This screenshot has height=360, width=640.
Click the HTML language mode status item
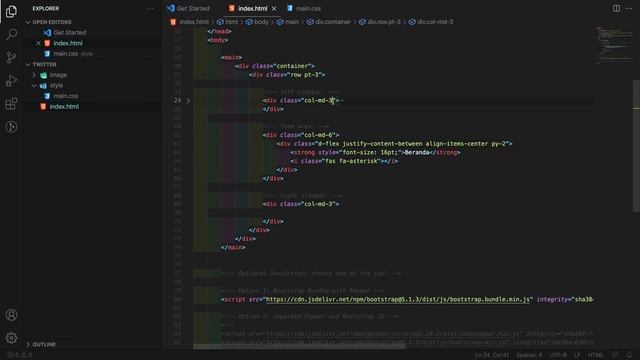596,355
